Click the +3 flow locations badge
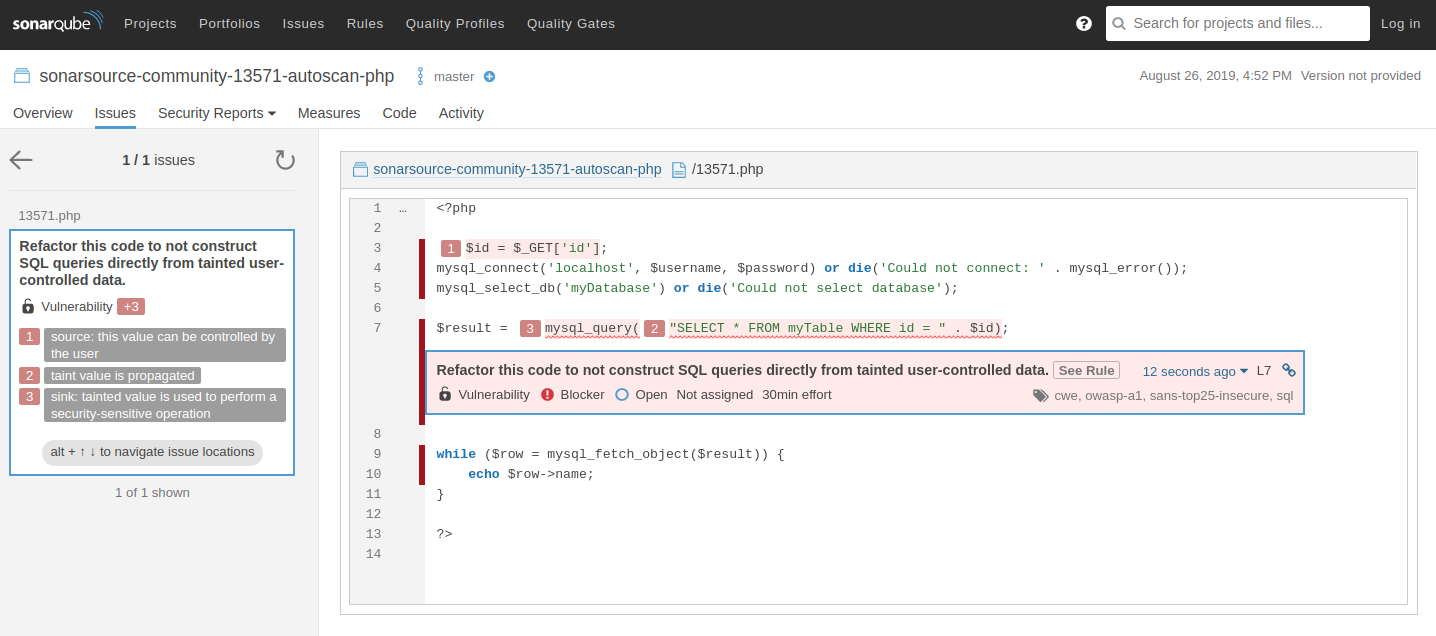 [x=131, y=307]
